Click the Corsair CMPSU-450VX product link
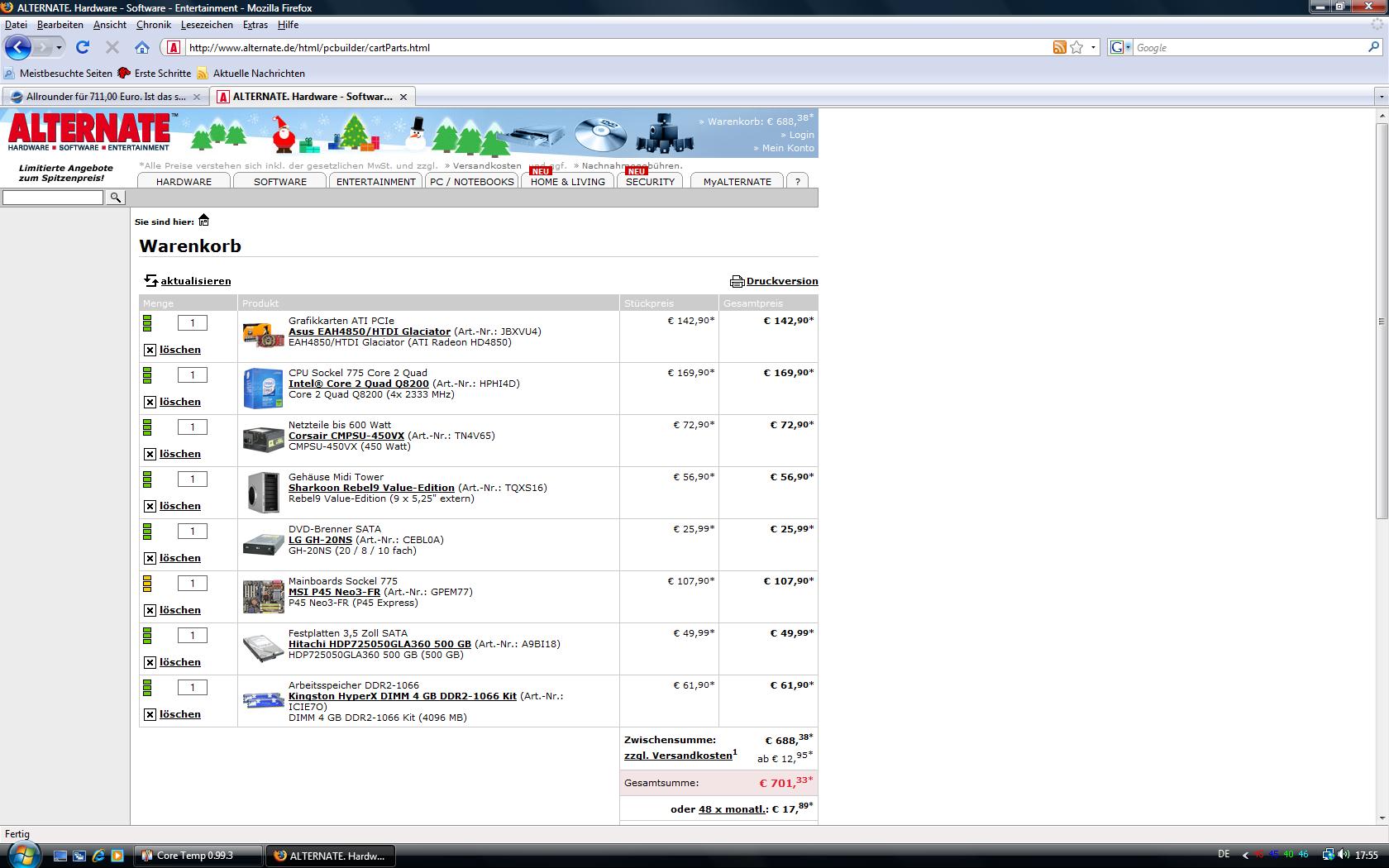The width and height of the screenshot is (1389, 868). pyautogui.click(x=346, y=436)
